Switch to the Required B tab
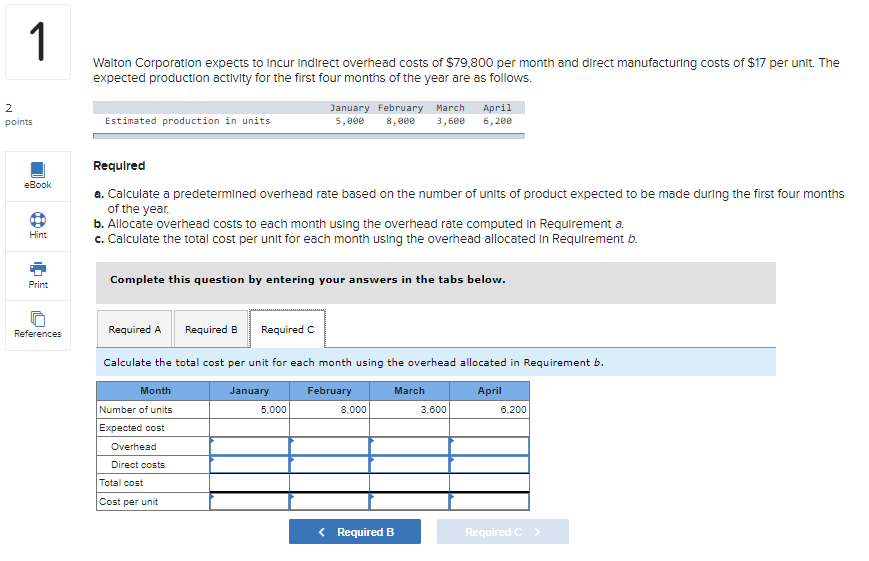This screenshot has width=869, height=561. point(211,329)
